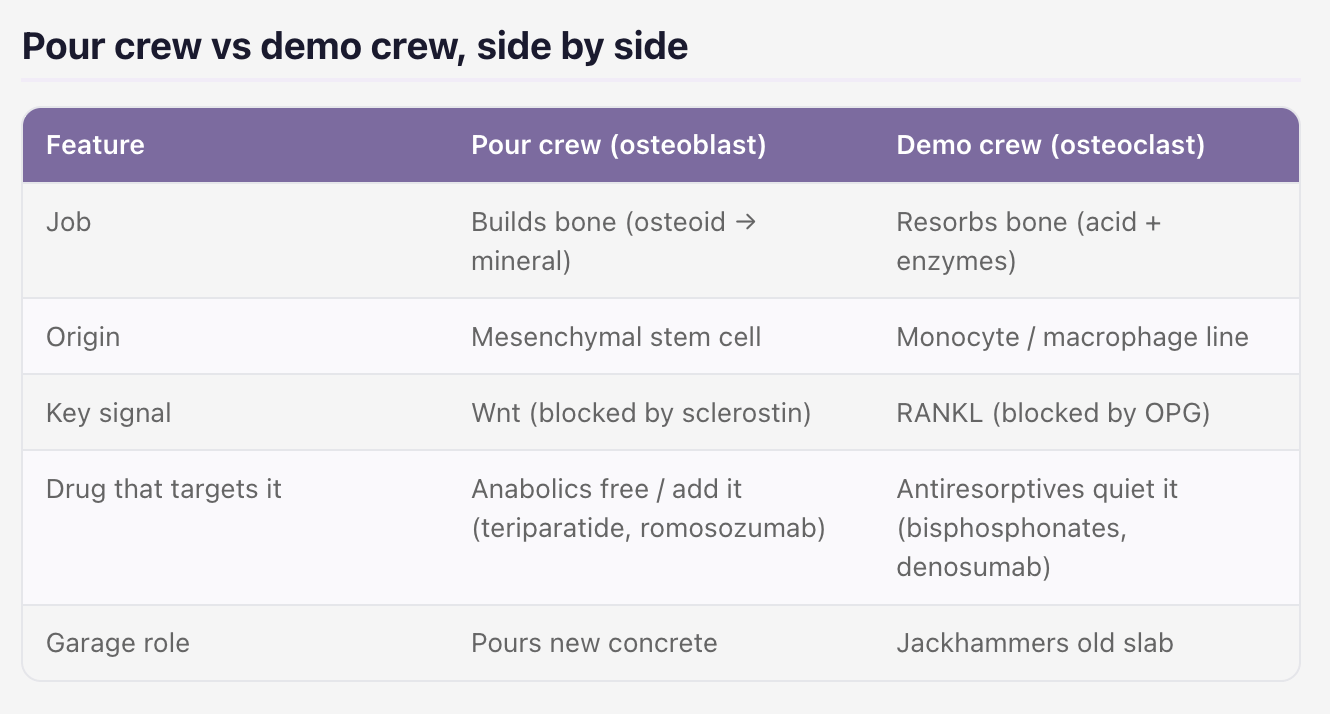The width and height of the screenshot is (1330, 714).
Task: Click the Demo crew (osteoclast) column header
Action: pos(1051,145)
